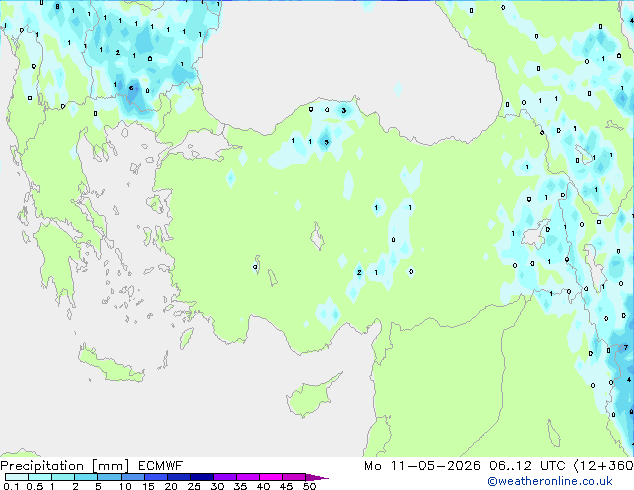634x490 pixels.
Task: Select the 1–2 mm legend swatch
Action: tap(63, 477)
